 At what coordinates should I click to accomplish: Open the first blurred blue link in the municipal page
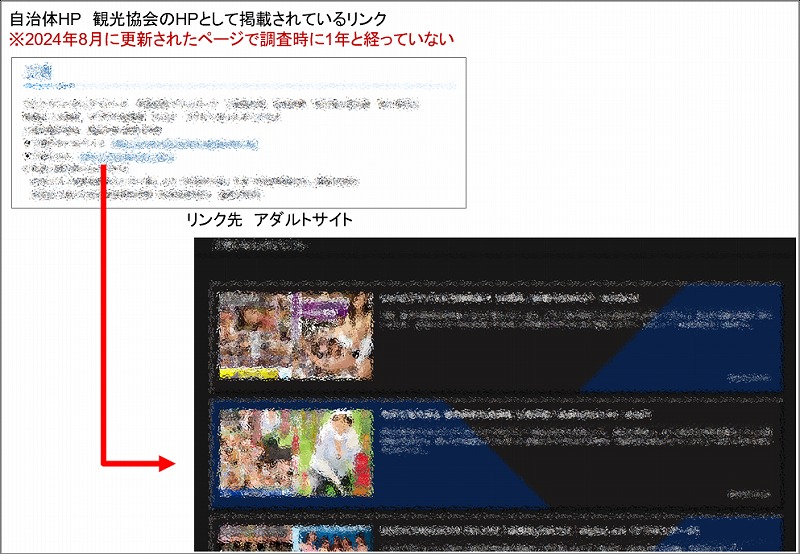pos(185,145)
